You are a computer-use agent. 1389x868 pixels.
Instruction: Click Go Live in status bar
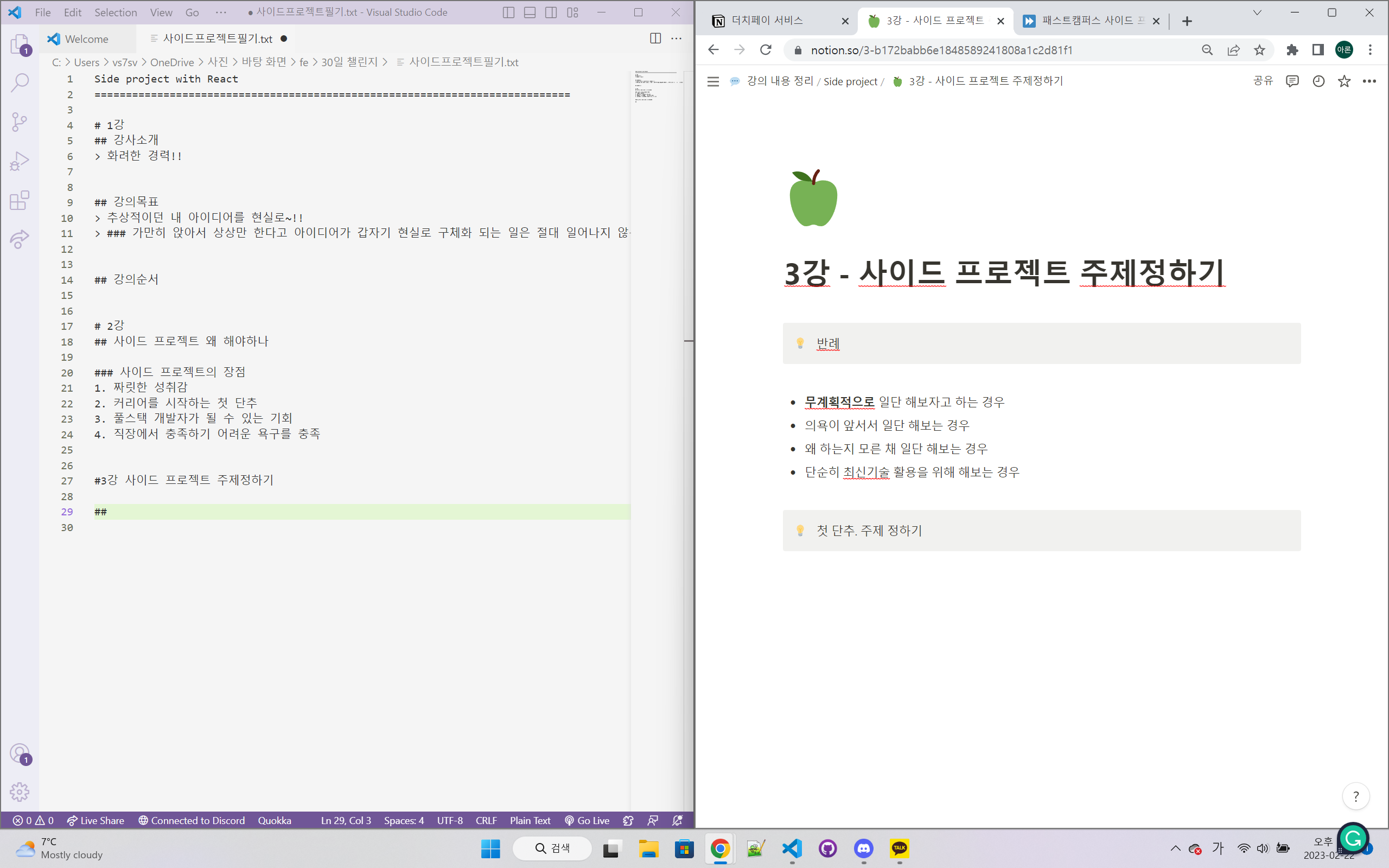click(587, 820)
